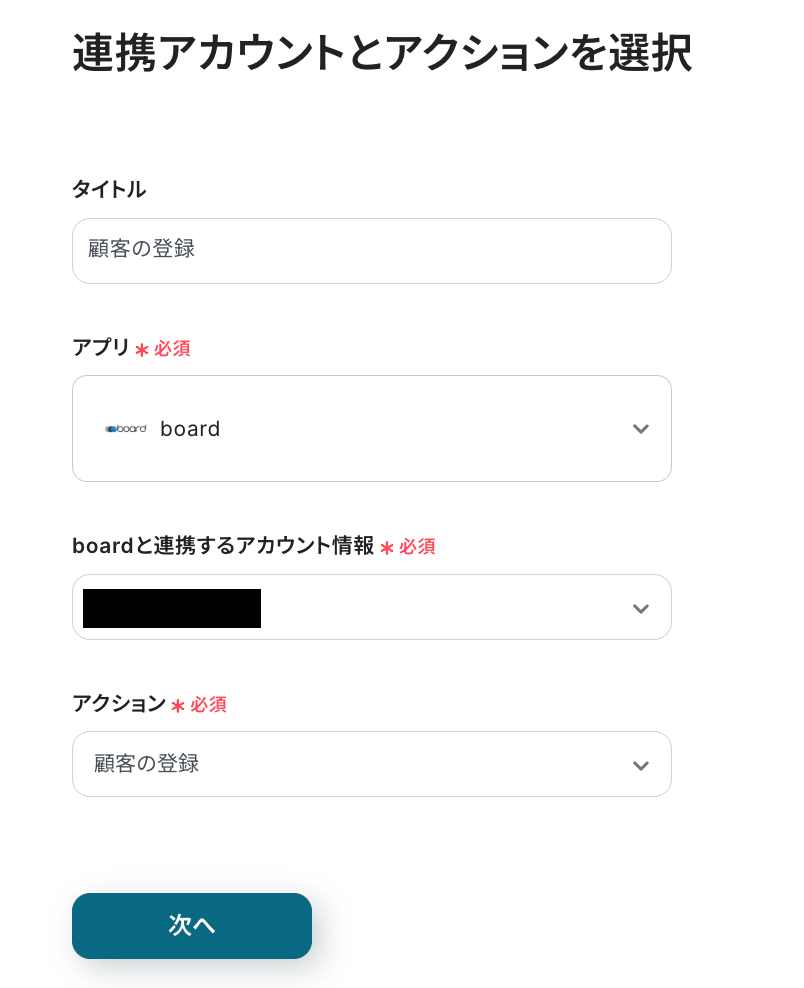Click the board logo icon

click(x=126, y=429)
